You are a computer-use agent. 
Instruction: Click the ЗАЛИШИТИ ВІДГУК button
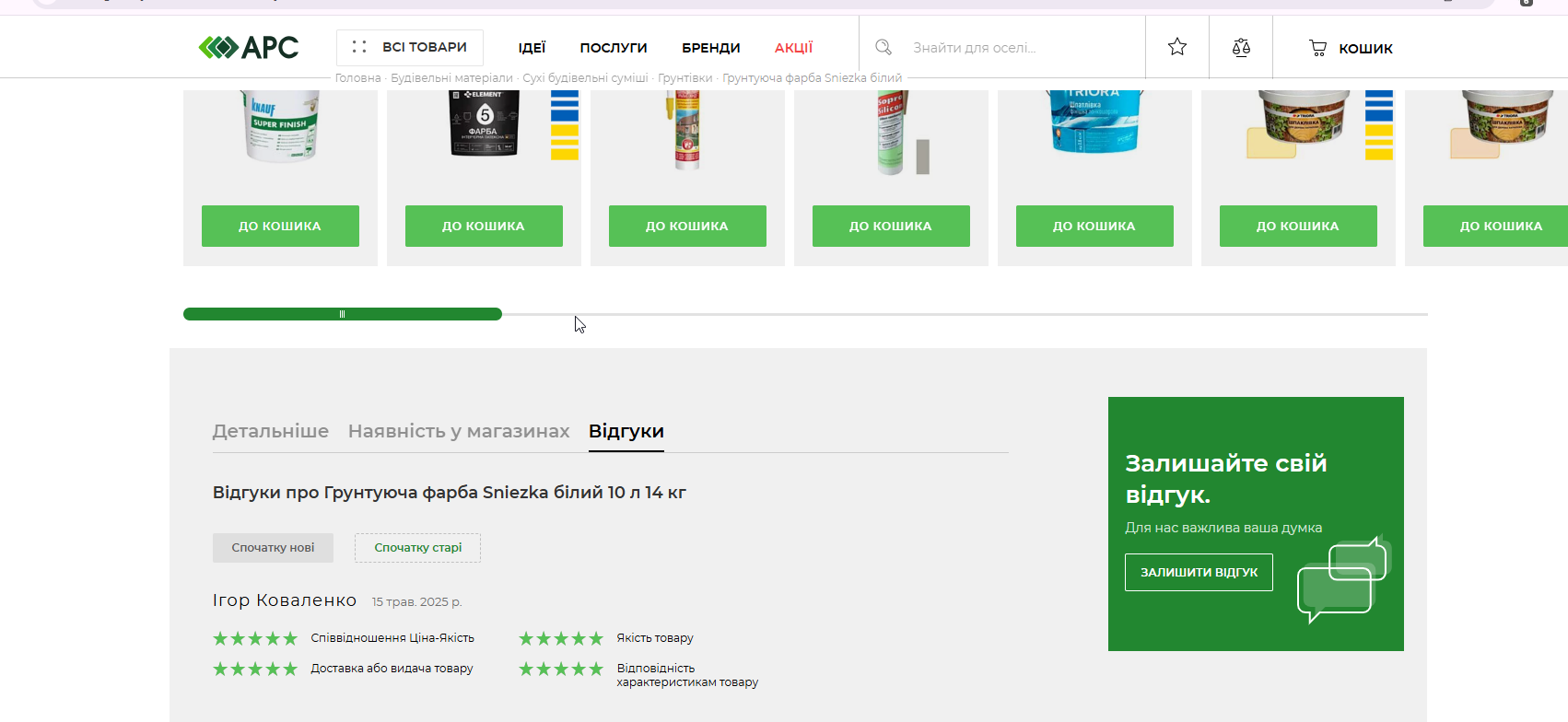1199,572
